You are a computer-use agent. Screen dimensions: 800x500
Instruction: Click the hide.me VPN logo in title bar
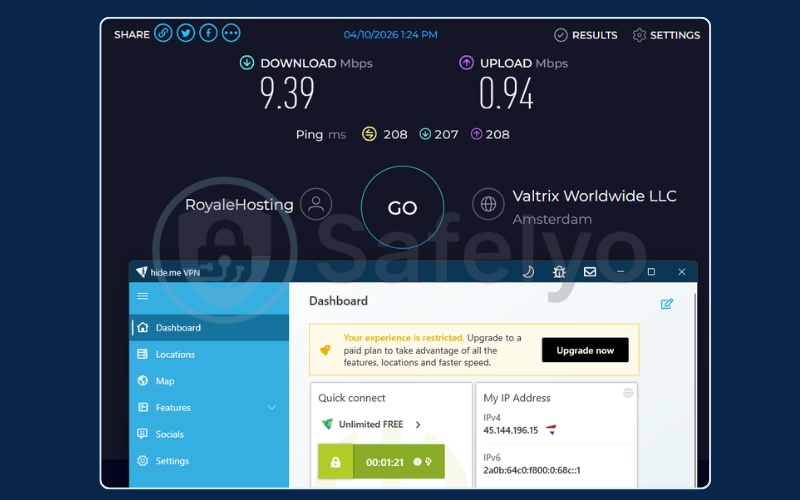(142, 272)
